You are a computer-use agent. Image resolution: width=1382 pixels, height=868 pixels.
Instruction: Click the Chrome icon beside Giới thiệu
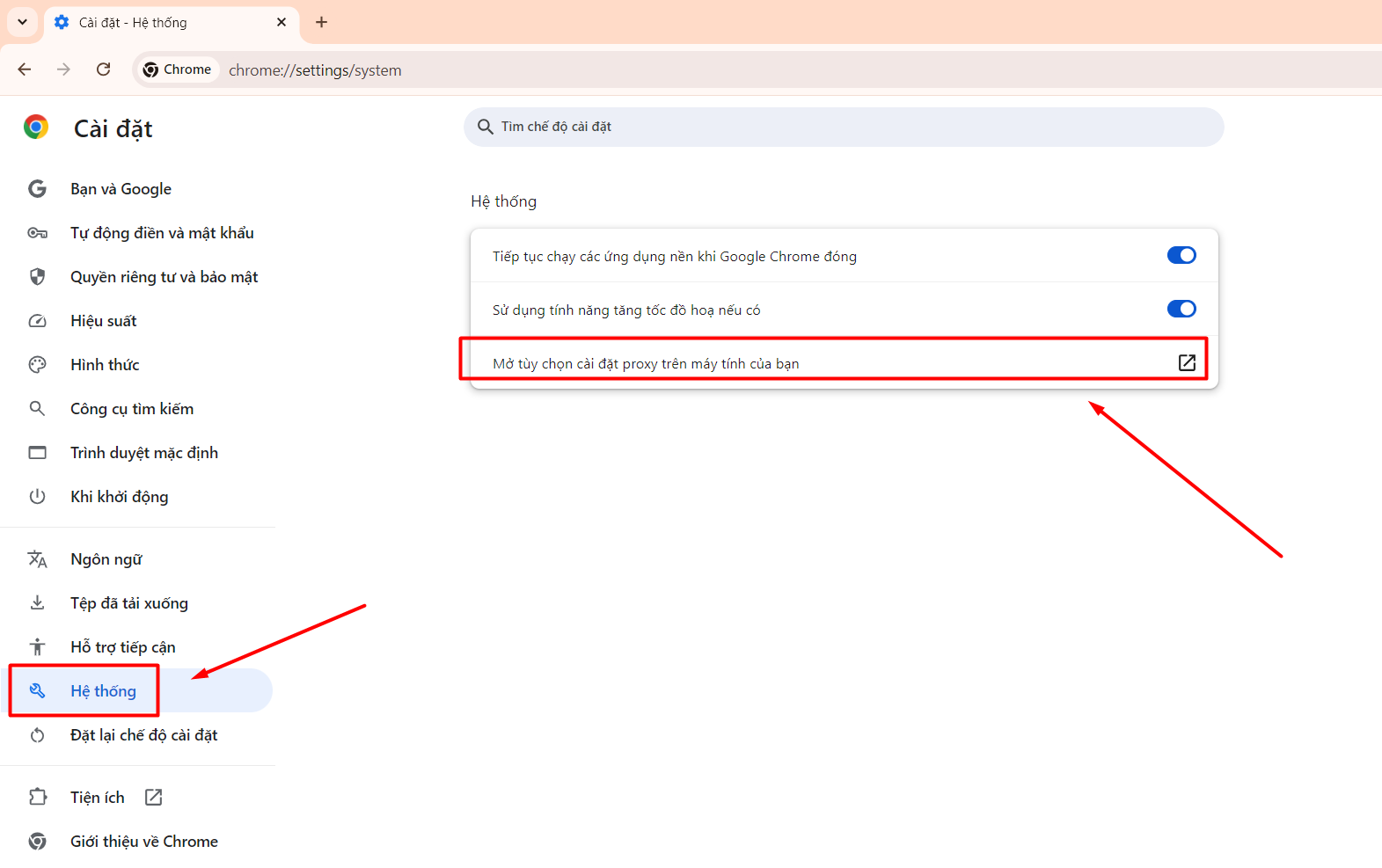37,842
